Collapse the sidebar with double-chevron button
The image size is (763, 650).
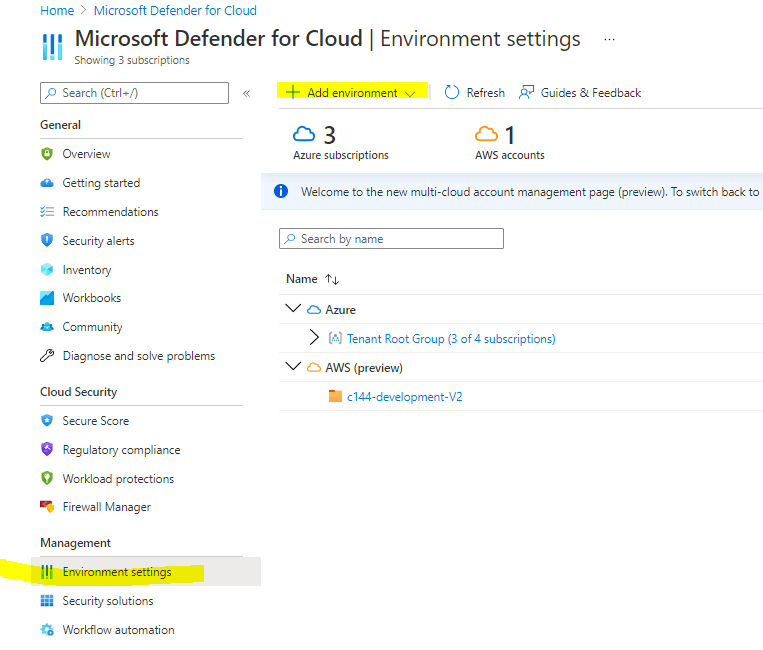click(247, 93)
